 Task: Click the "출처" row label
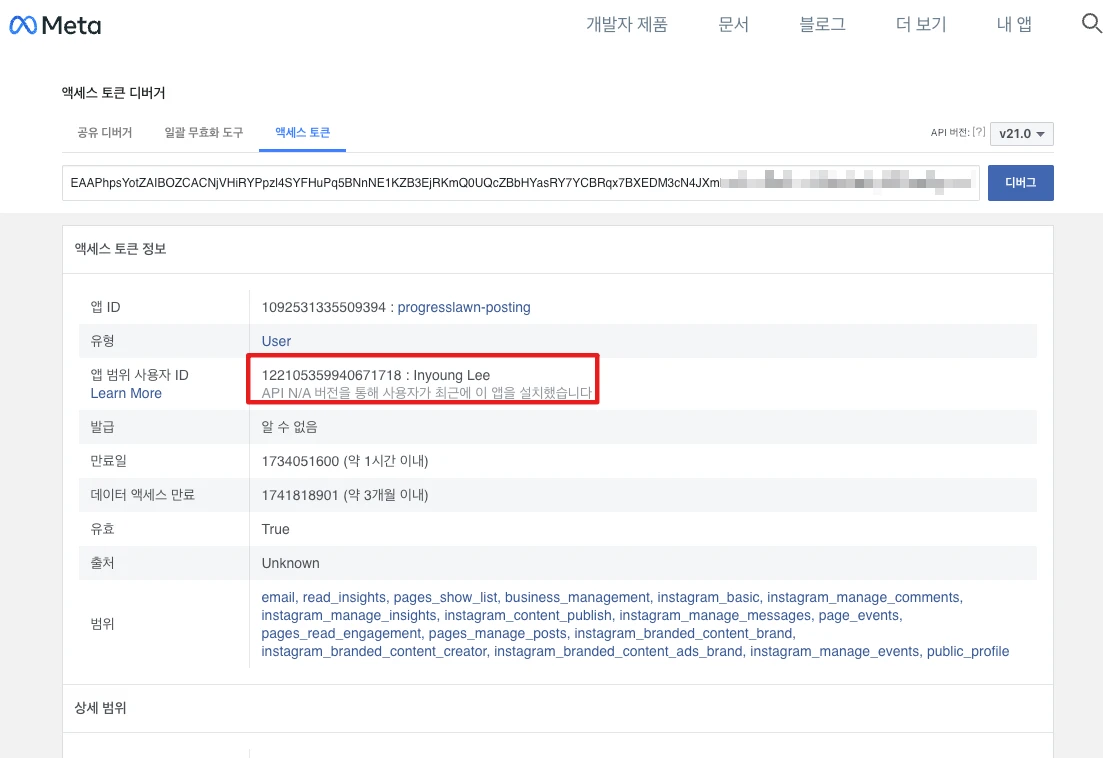(x=102, y=563)
